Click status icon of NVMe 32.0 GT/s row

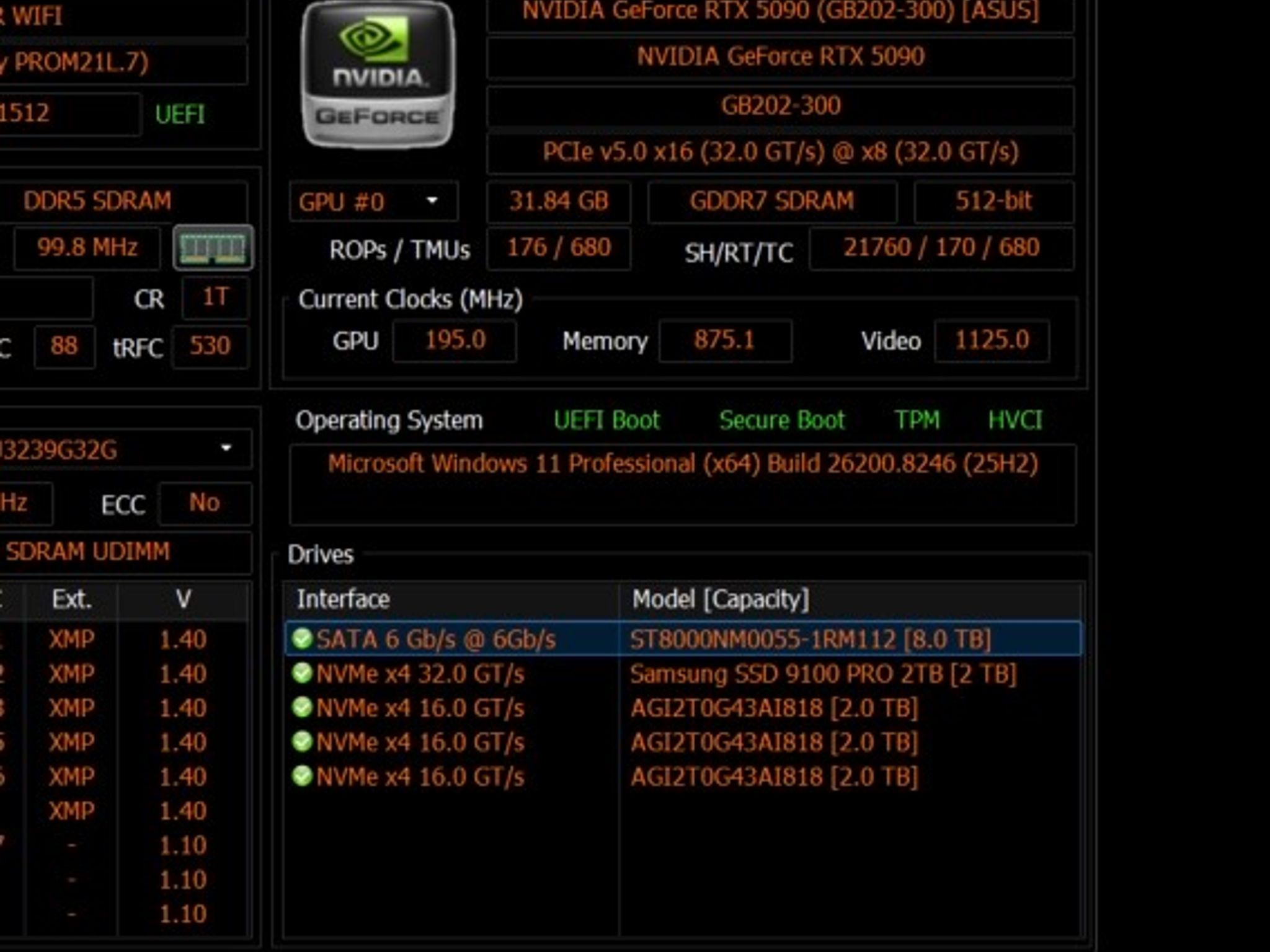coord(302,673)
